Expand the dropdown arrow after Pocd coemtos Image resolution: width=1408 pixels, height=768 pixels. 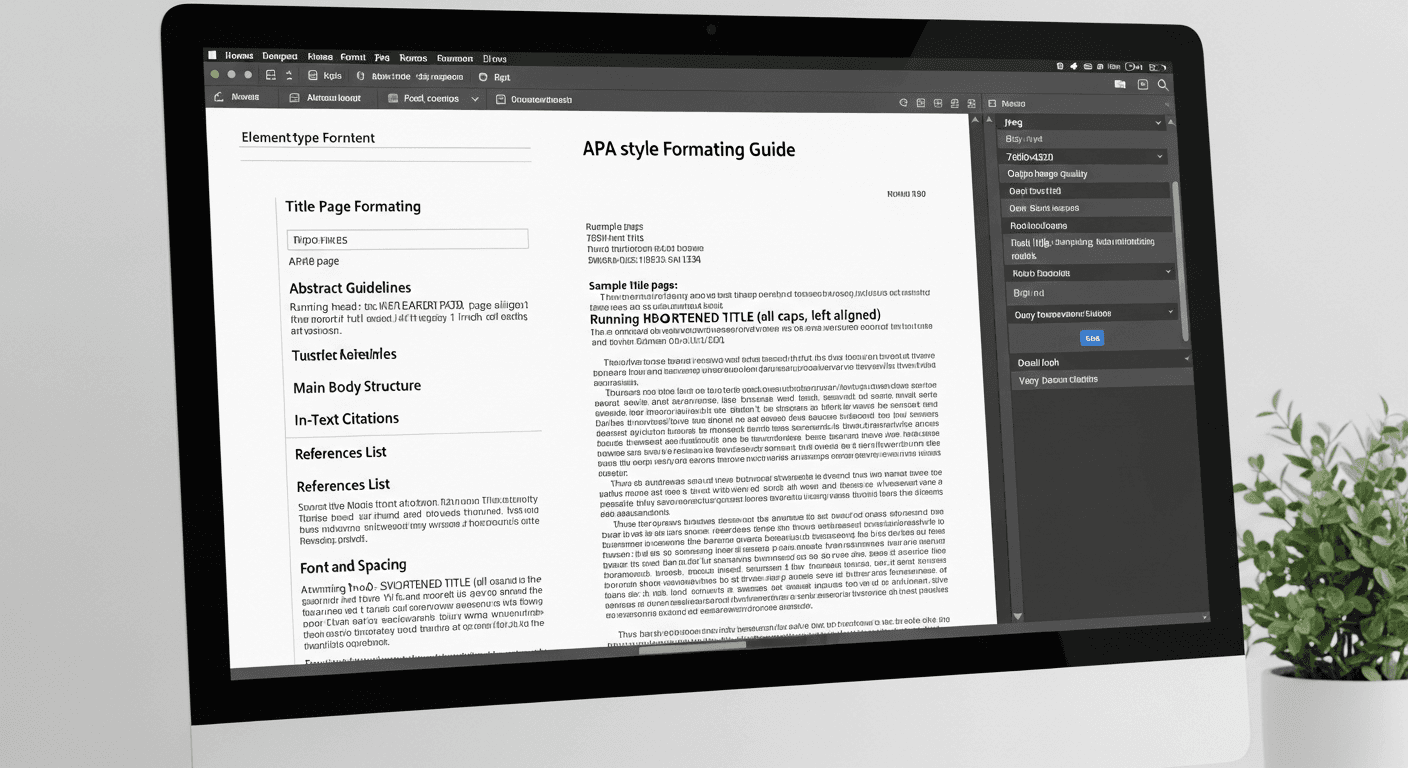[474, 99]
